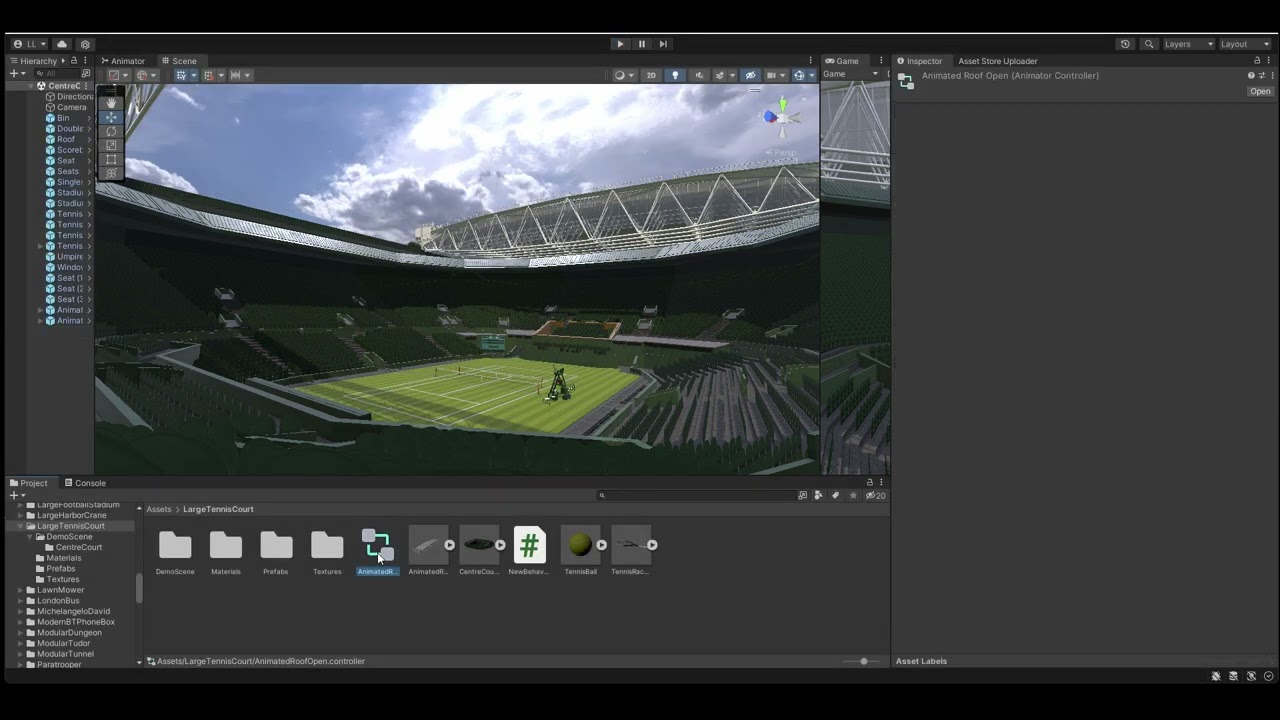Expand the Bin object in Hierarchy
1280x720 pixels.
click(89, 118)
